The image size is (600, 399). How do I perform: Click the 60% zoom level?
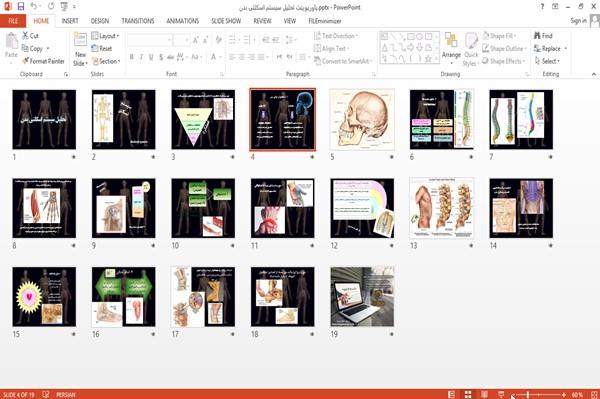pos(577,394)
